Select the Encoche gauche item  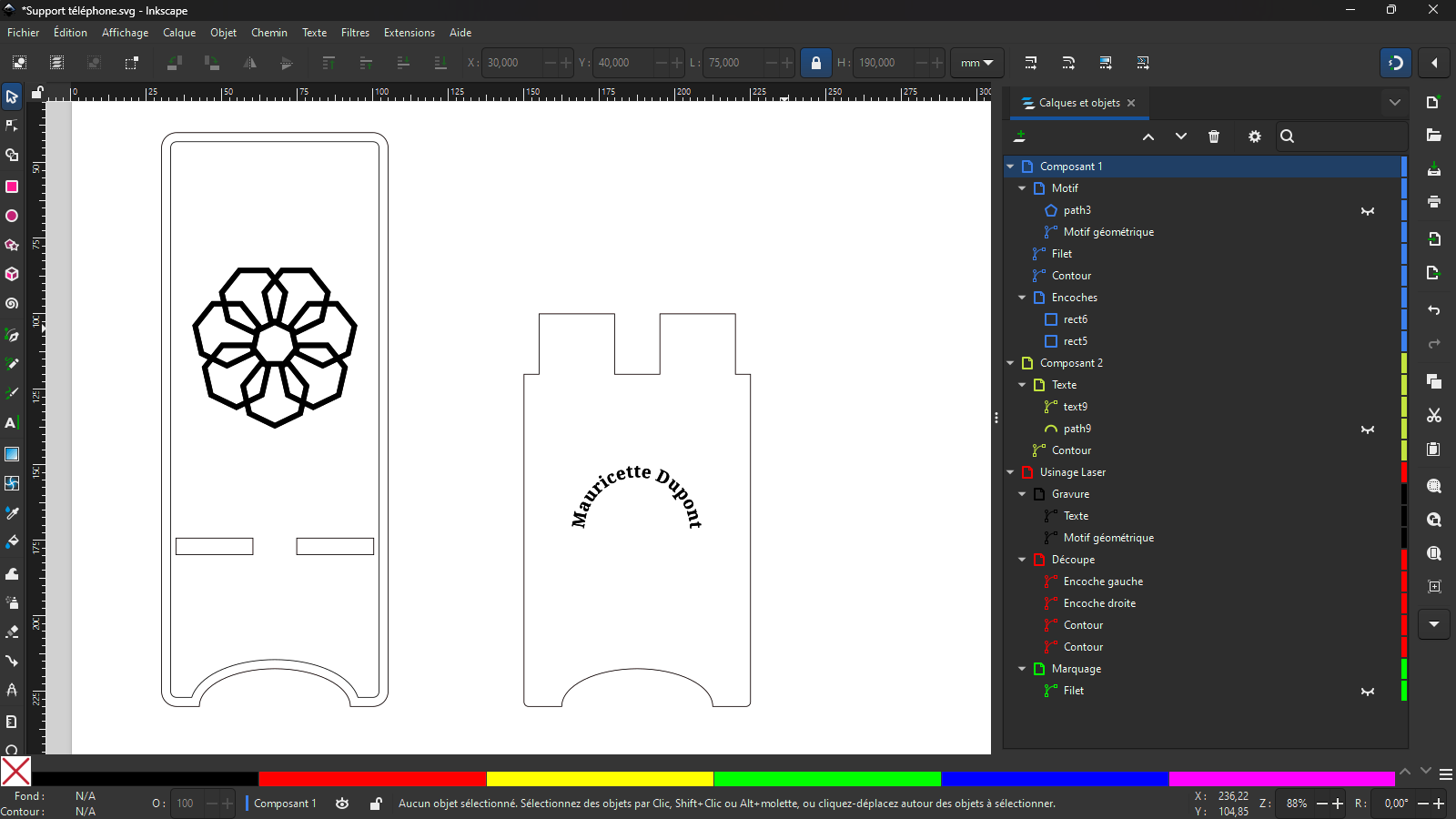pos(1103,581)
